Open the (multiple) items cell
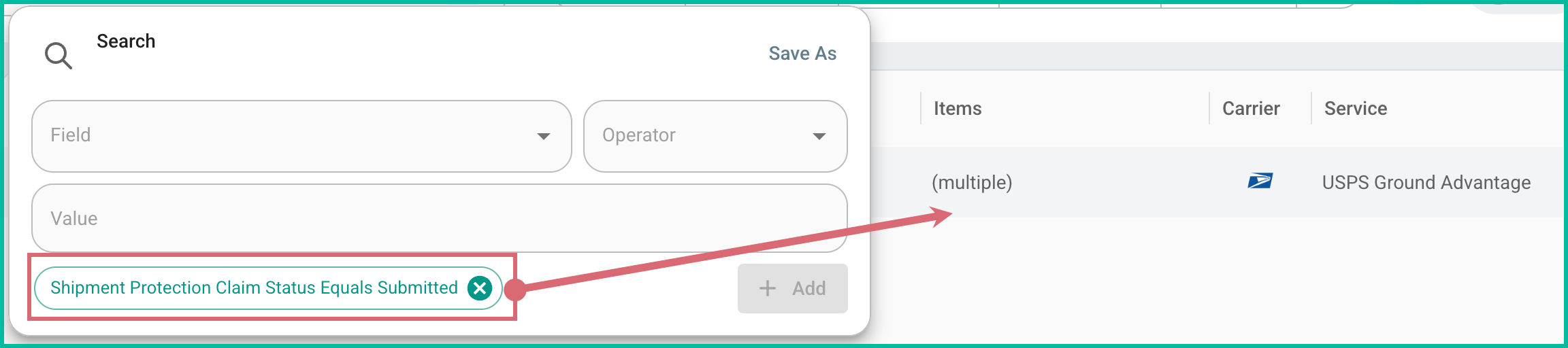The height and width of the screenshot is (348, 1568). click(972, 182)
